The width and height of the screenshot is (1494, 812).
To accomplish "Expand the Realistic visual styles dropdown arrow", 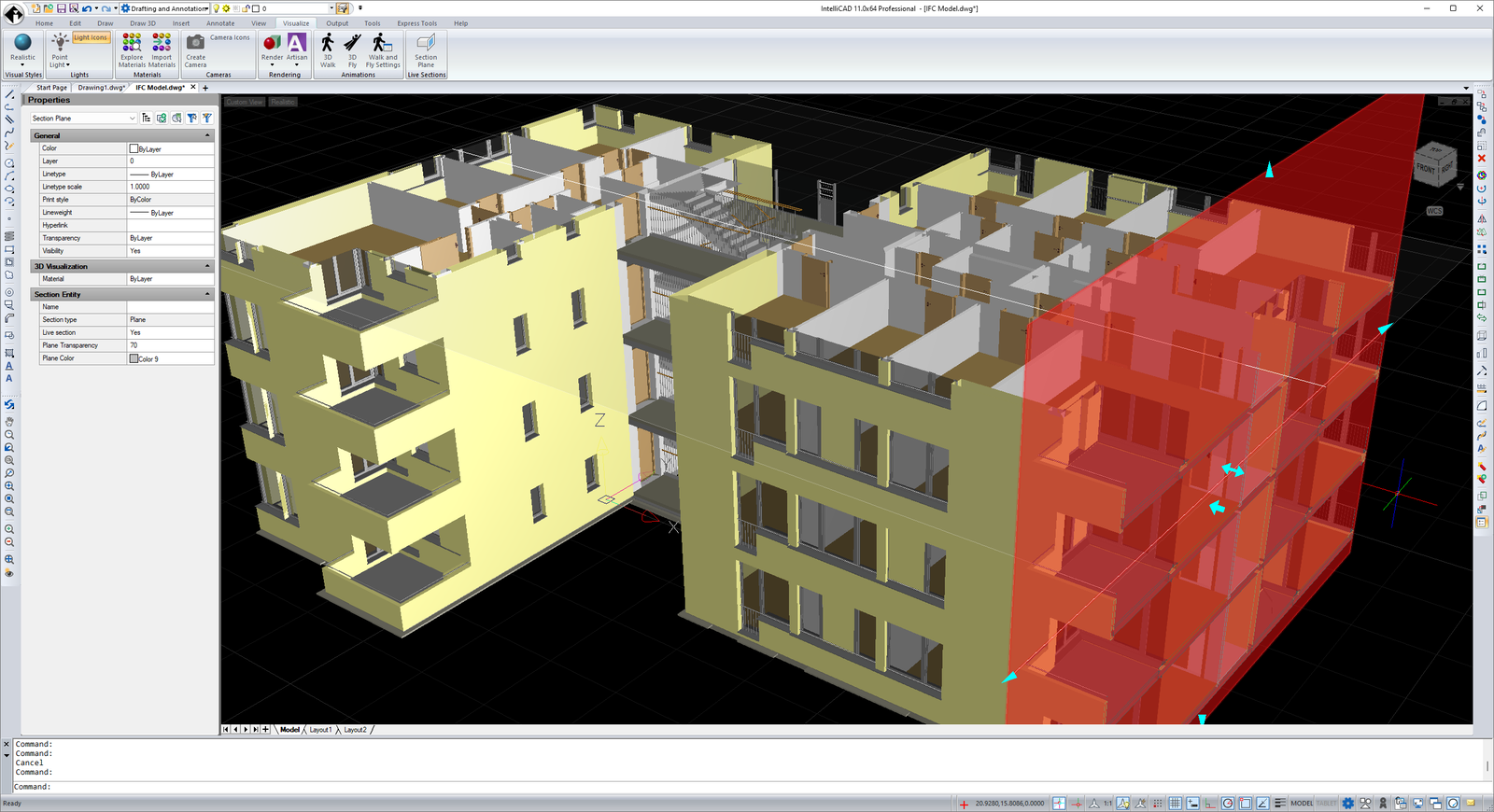I will click(23, 65).
